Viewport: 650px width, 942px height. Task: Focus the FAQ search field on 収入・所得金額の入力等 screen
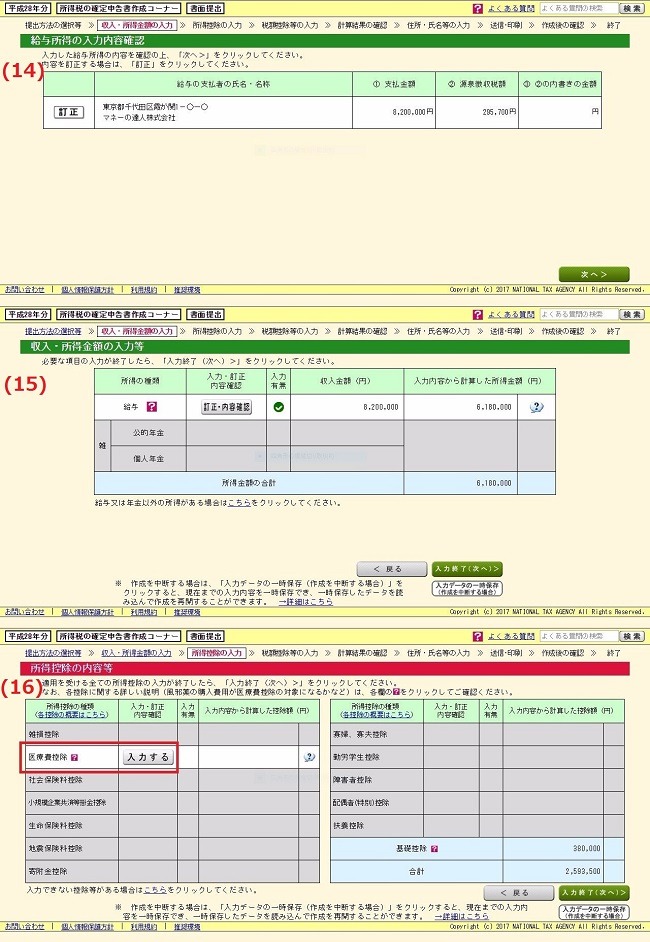(x=579, y=314)
